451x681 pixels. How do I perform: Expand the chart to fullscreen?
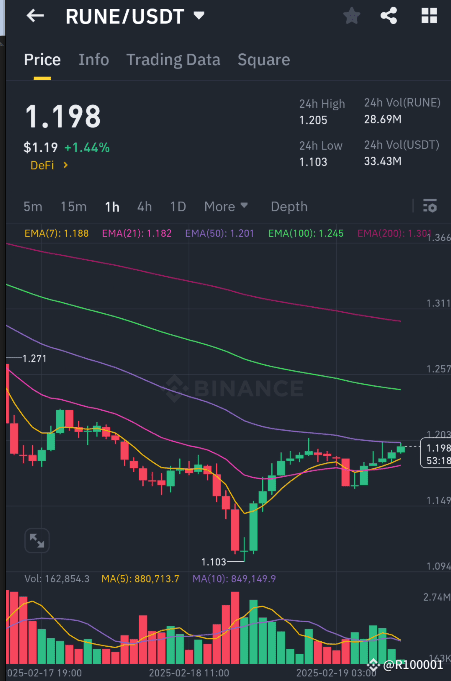pyautogui.click(x=37, y=541)
